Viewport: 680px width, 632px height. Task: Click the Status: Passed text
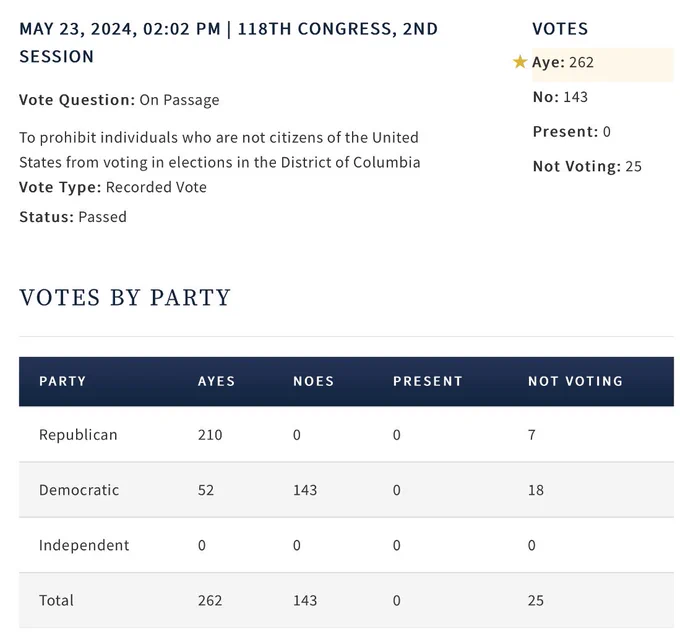(73, 216)
